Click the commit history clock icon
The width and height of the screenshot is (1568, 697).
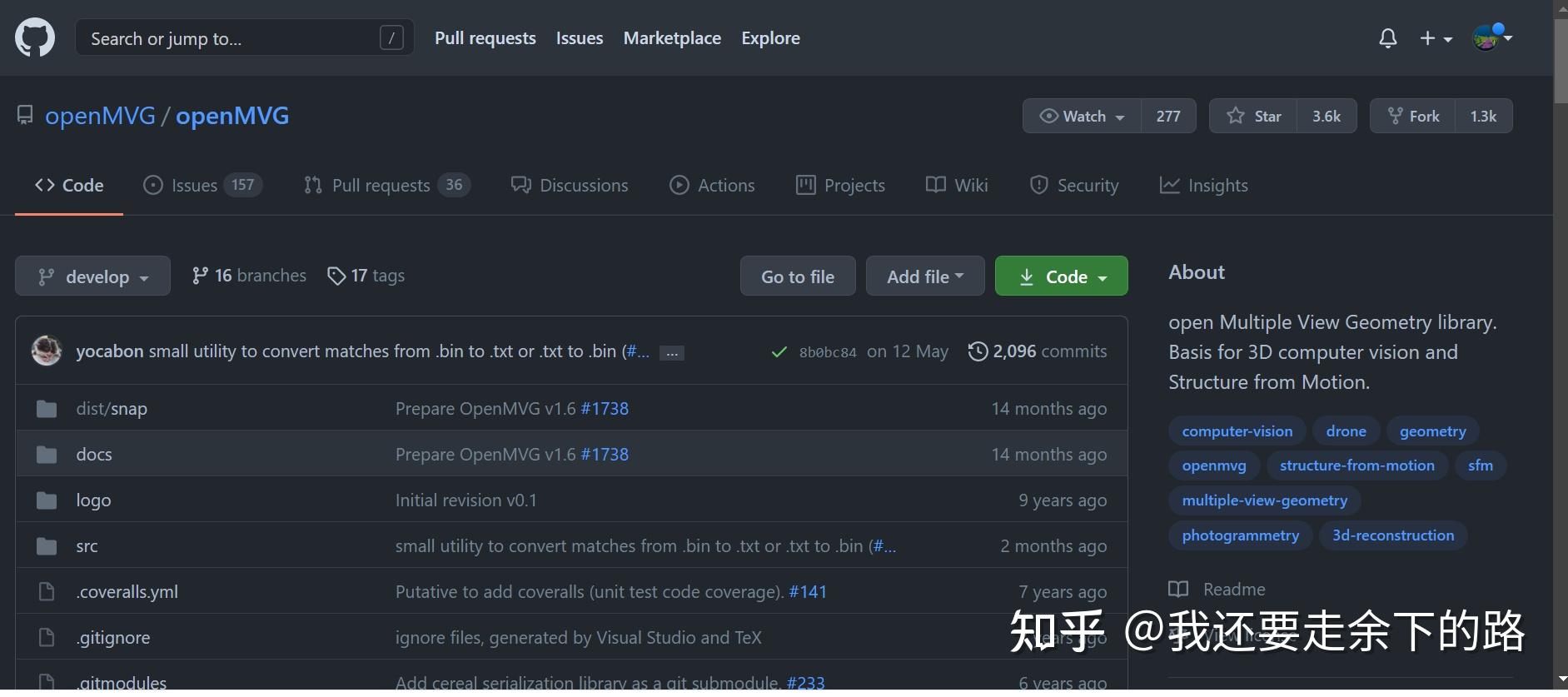point(978,351)
